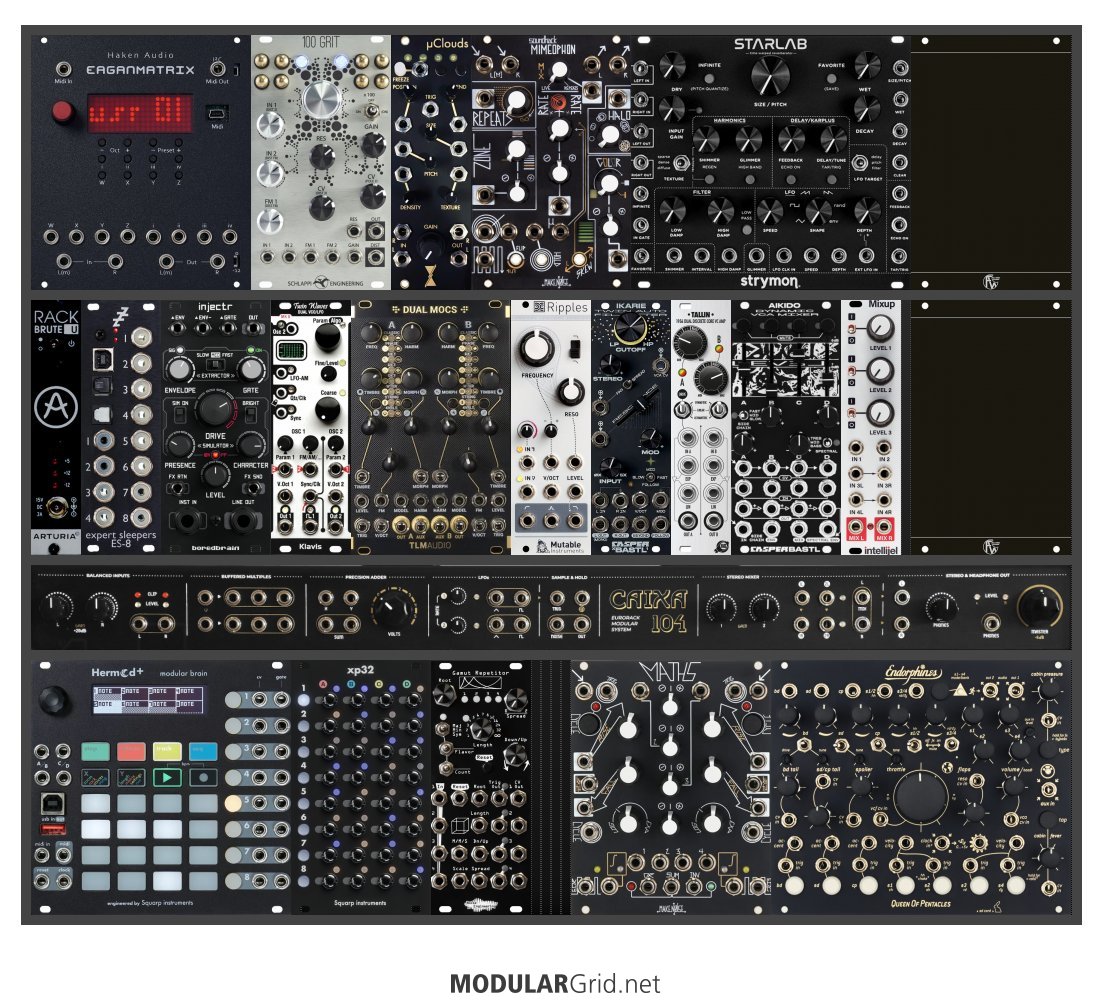This screenshot has width=1112, height=1005.
Task: Click the Frequency knob on Ripples
Action: 537,348
